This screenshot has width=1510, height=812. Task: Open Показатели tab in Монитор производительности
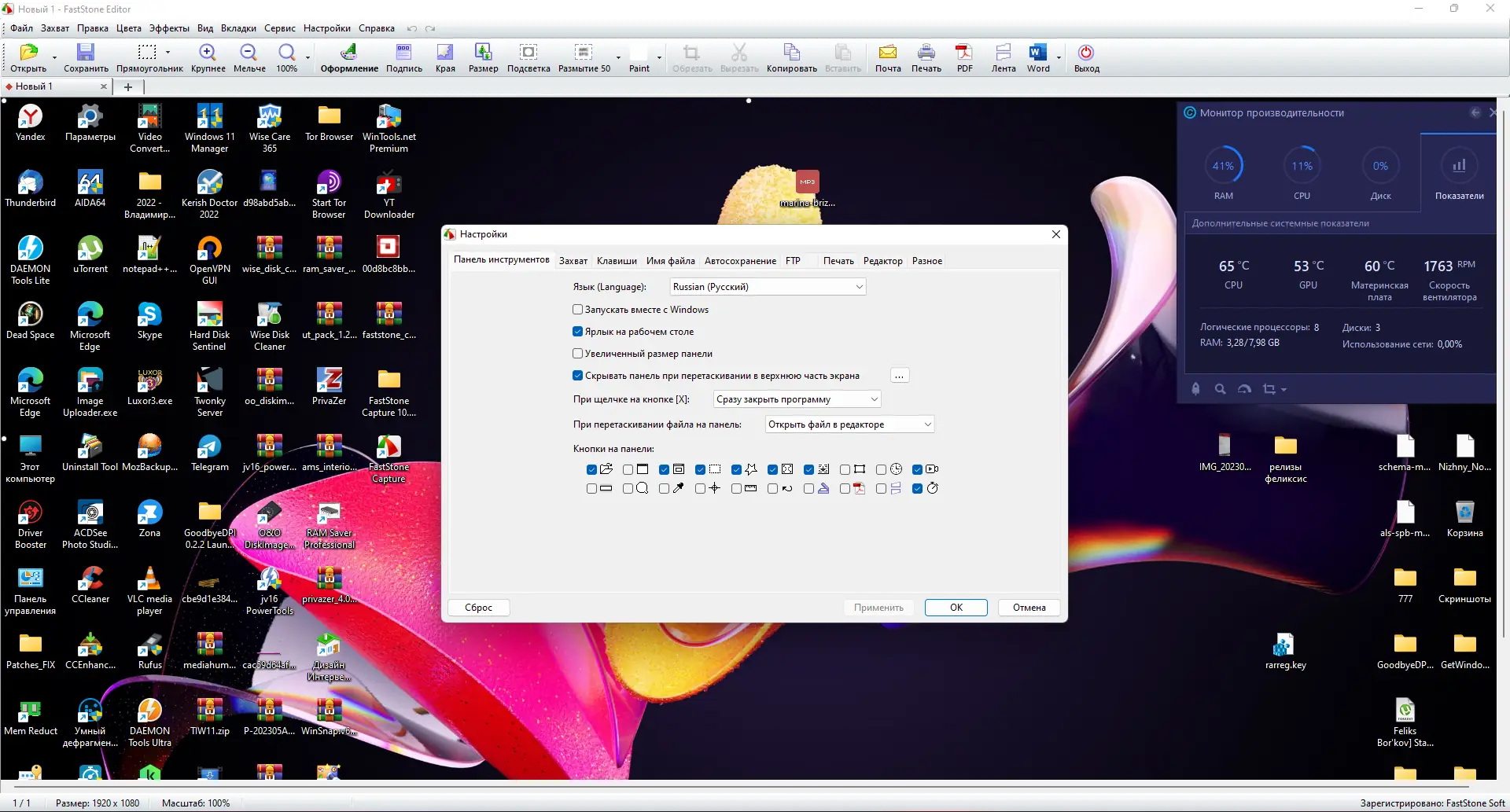pyautogui.click(x=1459, y=172)
